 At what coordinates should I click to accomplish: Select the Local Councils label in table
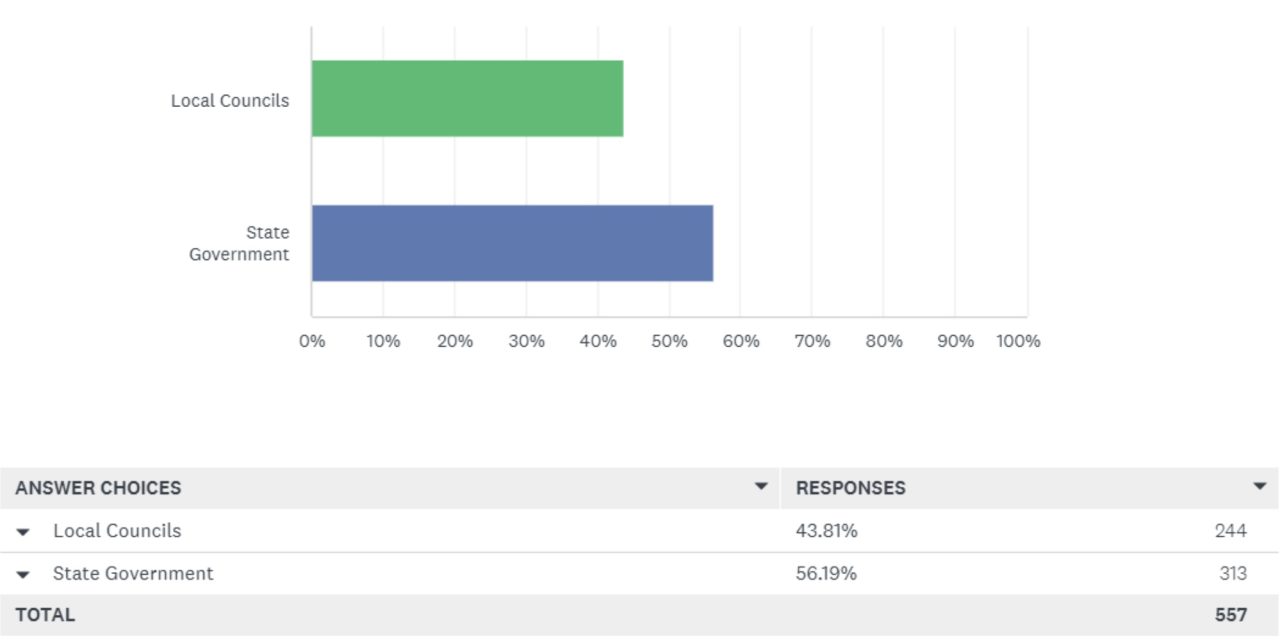point(117,531)
